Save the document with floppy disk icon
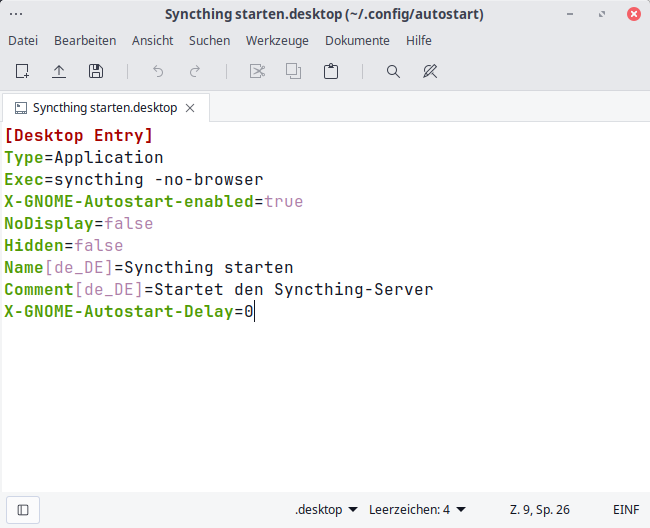This screenshot has height=528, width=650. (x=96, y=71)
